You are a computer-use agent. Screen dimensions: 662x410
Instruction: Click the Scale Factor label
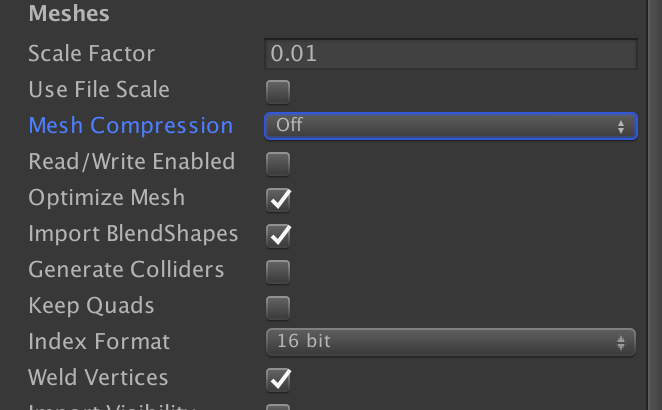click(92, 54)
